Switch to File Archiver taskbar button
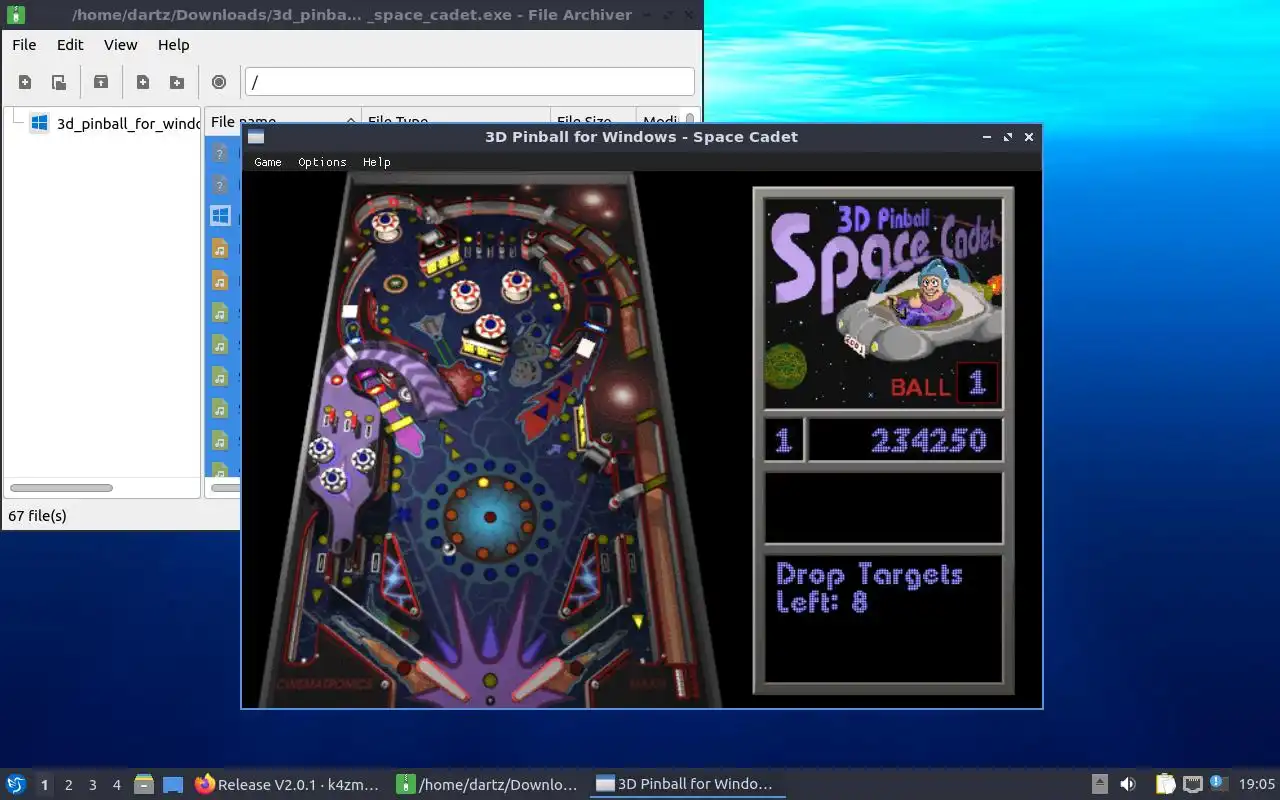This screenshot has width=1280, height=800. click(488, 784)
